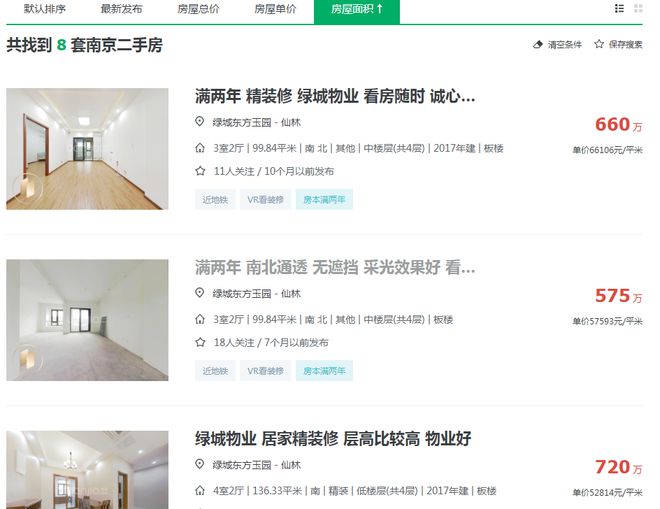This screenshot has width=660, height=509.
Task: Open the third listing's dining room thumbnail
Action: (87, 470)
